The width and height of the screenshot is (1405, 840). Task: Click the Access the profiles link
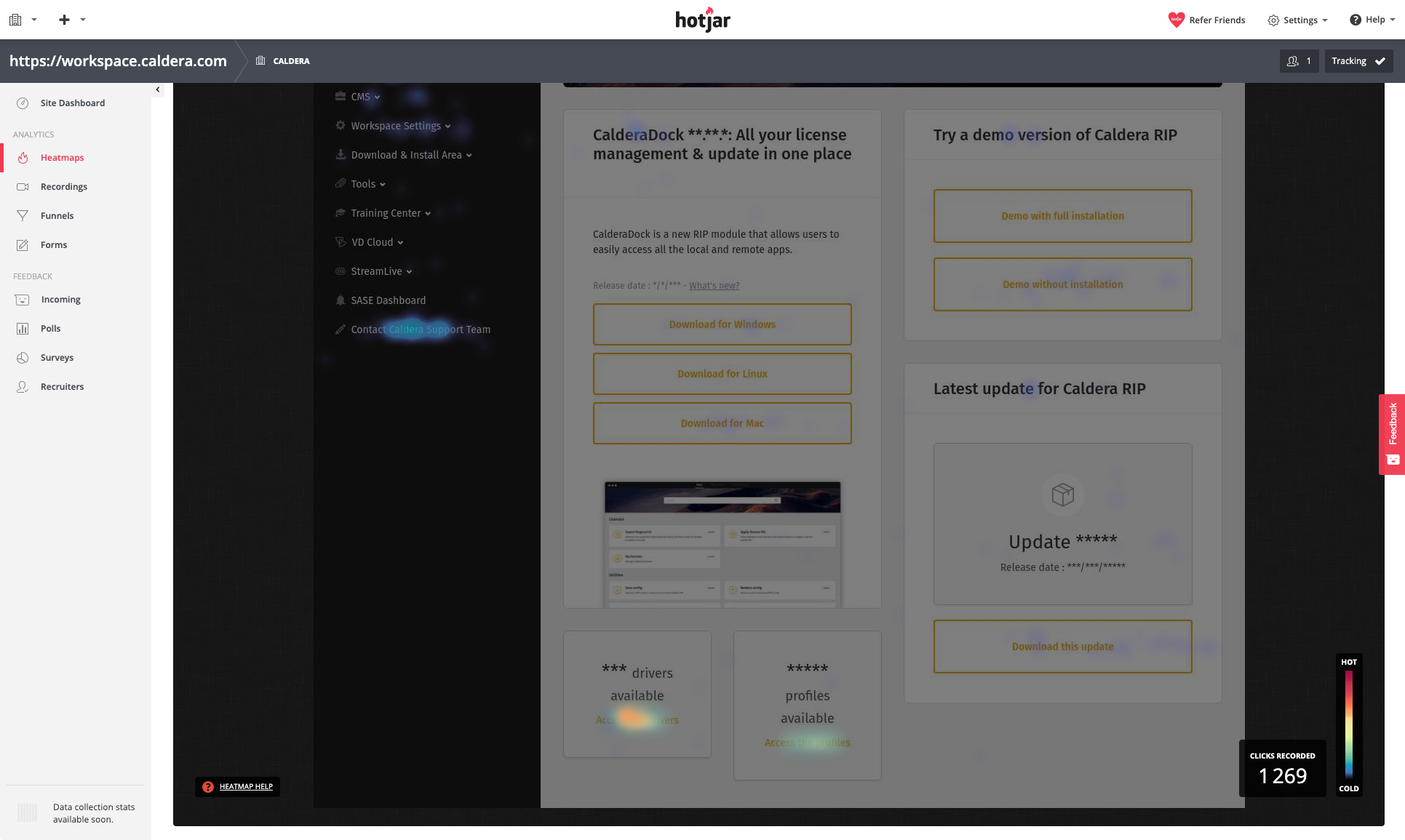click(x=807, y=743)
